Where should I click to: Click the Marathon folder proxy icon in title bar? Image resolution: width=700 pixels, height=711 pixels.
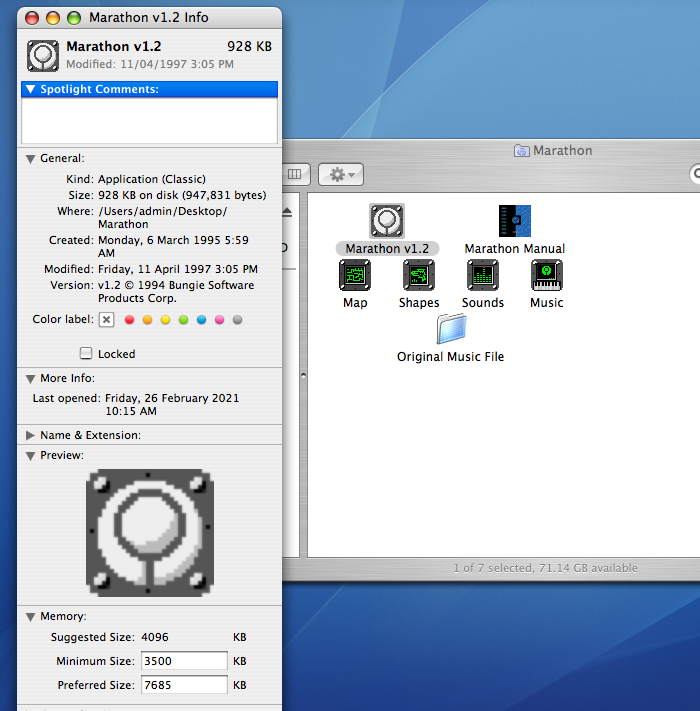tap(521, 151)
